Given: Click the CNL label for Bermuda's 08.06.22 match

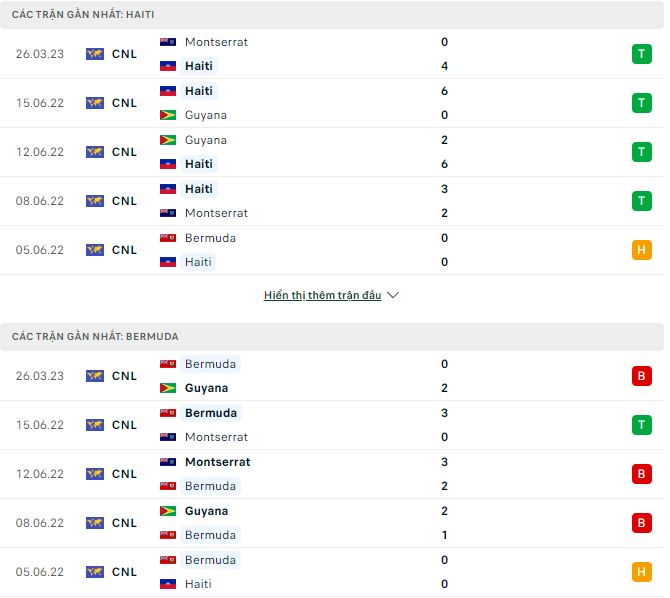Looking at the screenshot, I should click(124, 523).
